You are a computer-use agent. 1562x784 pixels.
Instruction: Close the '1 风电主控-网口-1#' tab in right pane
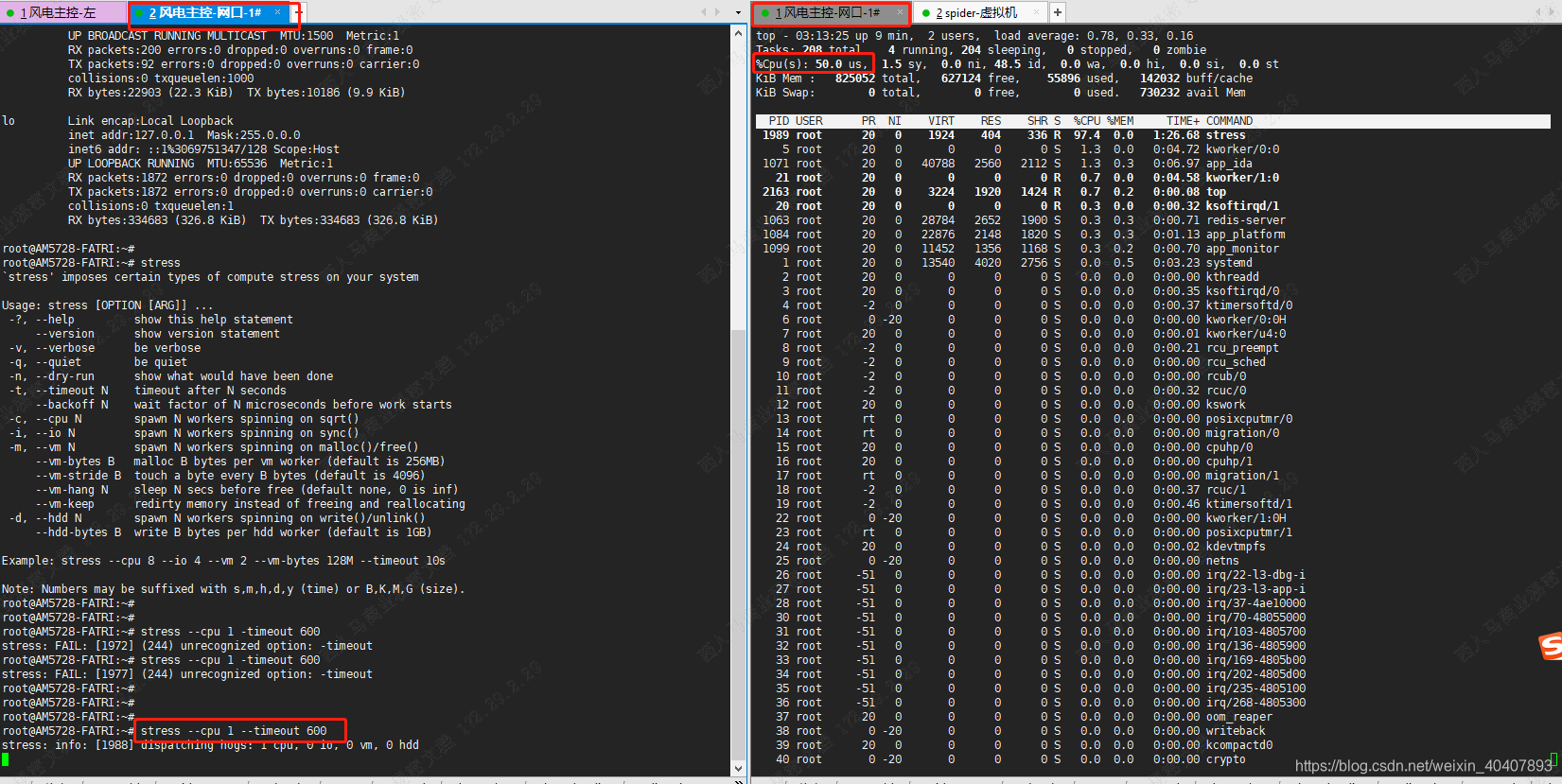pos(899,12)
